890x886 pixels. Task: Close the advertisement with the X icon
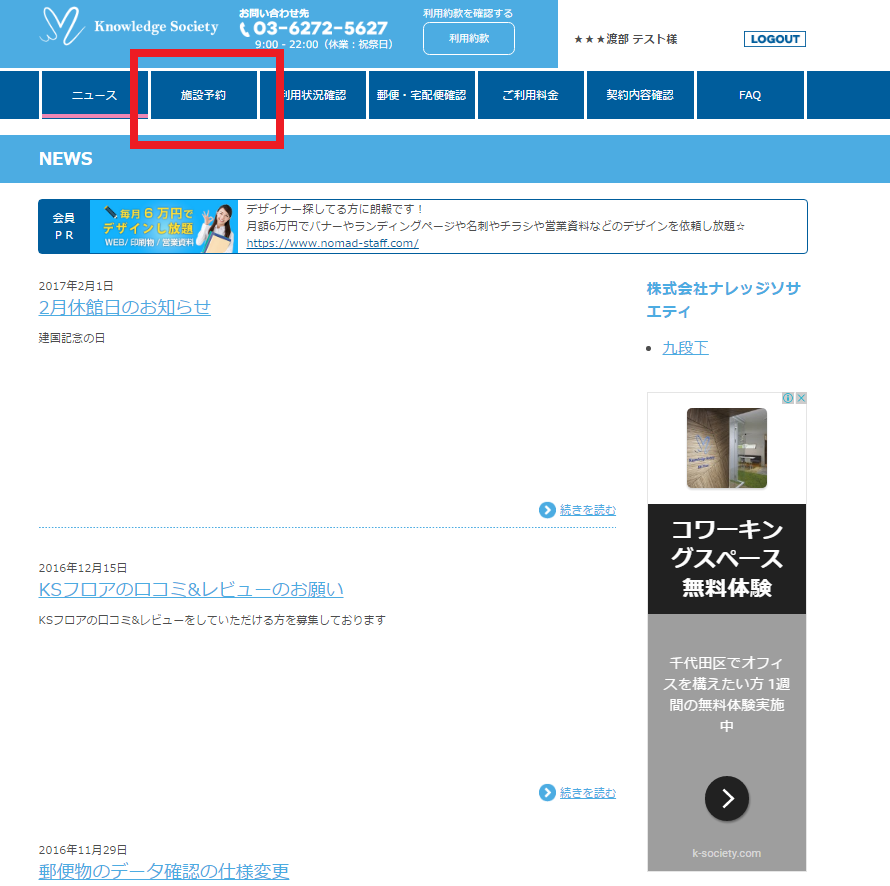click(801, 398)
